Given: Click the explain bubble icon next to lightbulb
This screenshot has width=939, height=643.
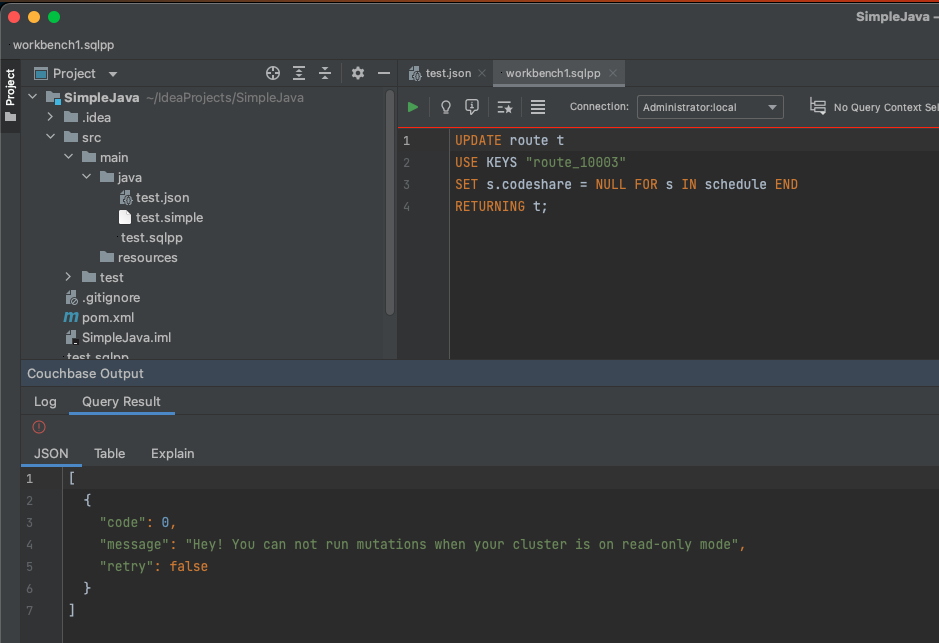Looking at the screenshot, I should coord(472,107).
